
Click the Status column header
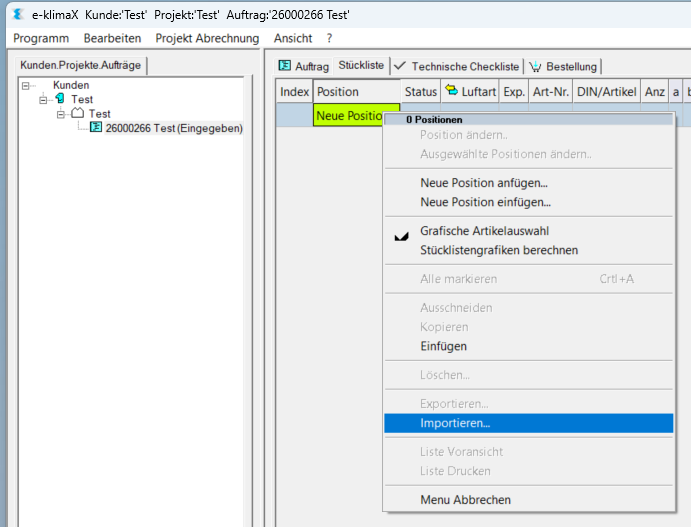point(420,92)
